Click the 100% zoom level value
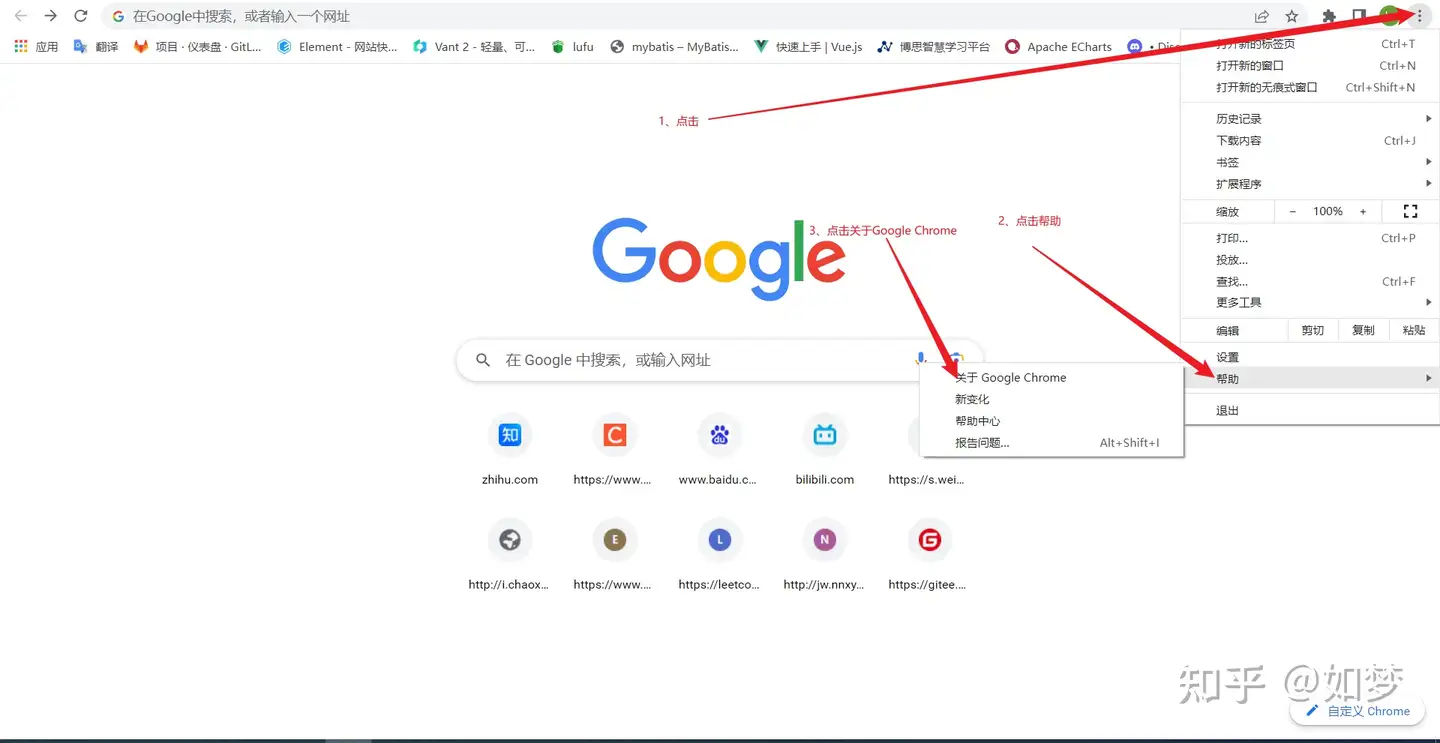Screen dimensions: 1440x743 tap(1328, 211)
